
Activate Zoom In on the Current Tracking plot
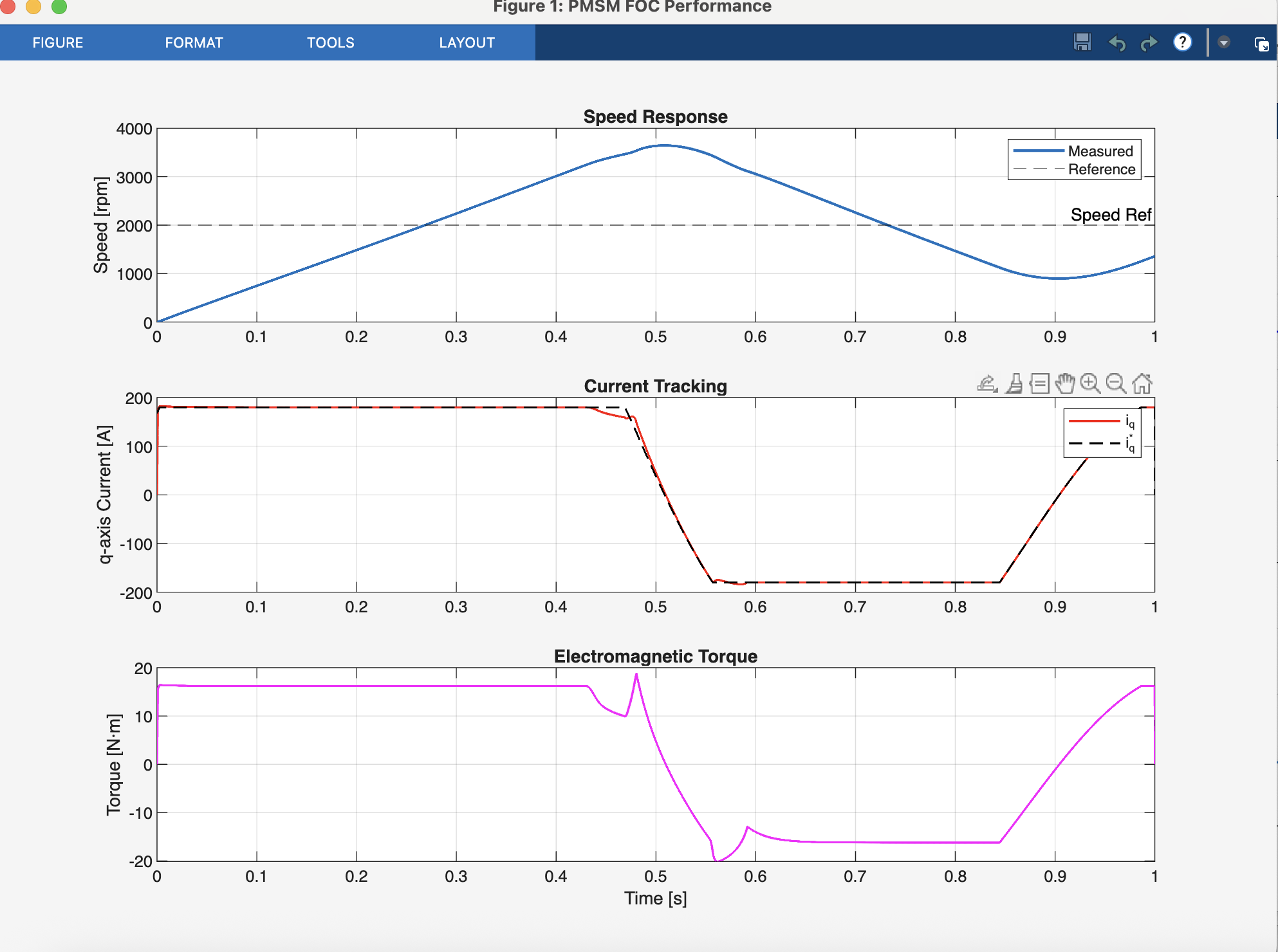(x=1090, y=383)
